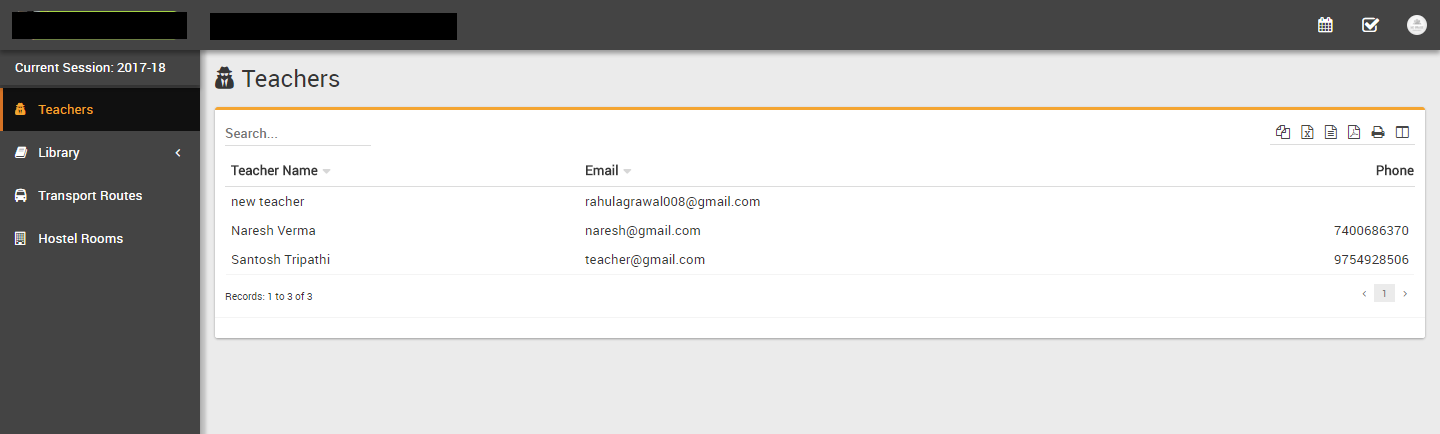Export teachers list as PDF
Image resolution: width=1440 pixels, height=434 pixels.
tap(1354, 132)
